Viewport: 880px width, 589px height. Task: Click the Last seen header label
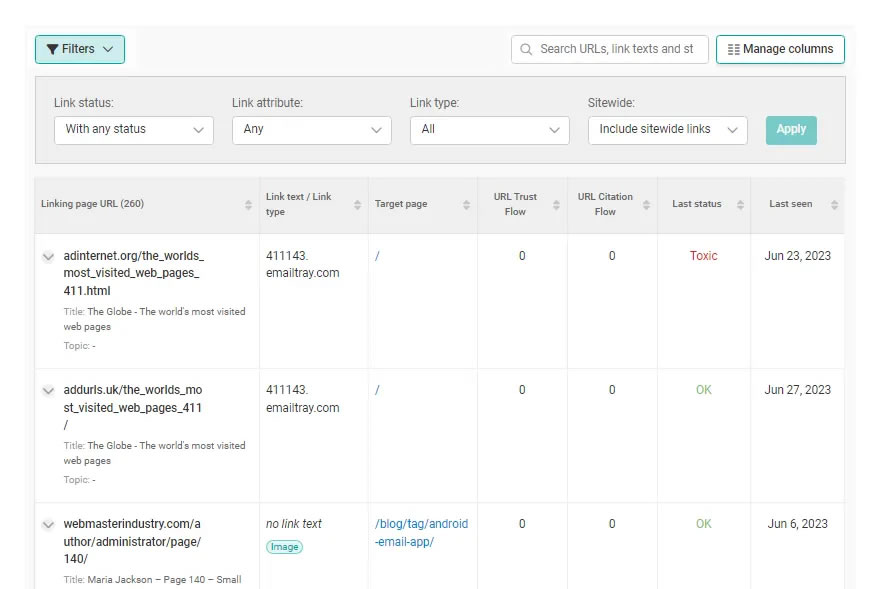click(x=790, y=204)
